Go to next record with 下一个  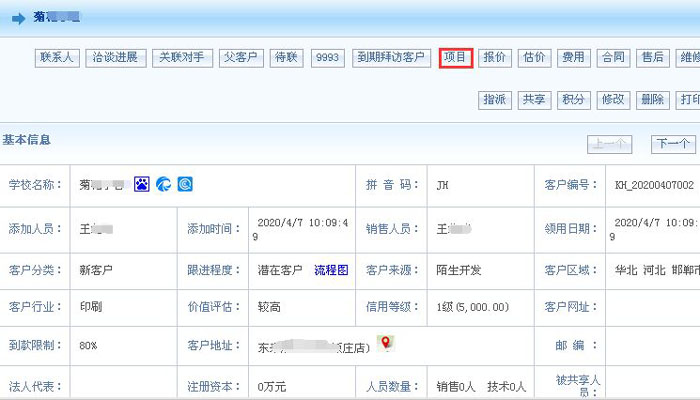(672, 143)
